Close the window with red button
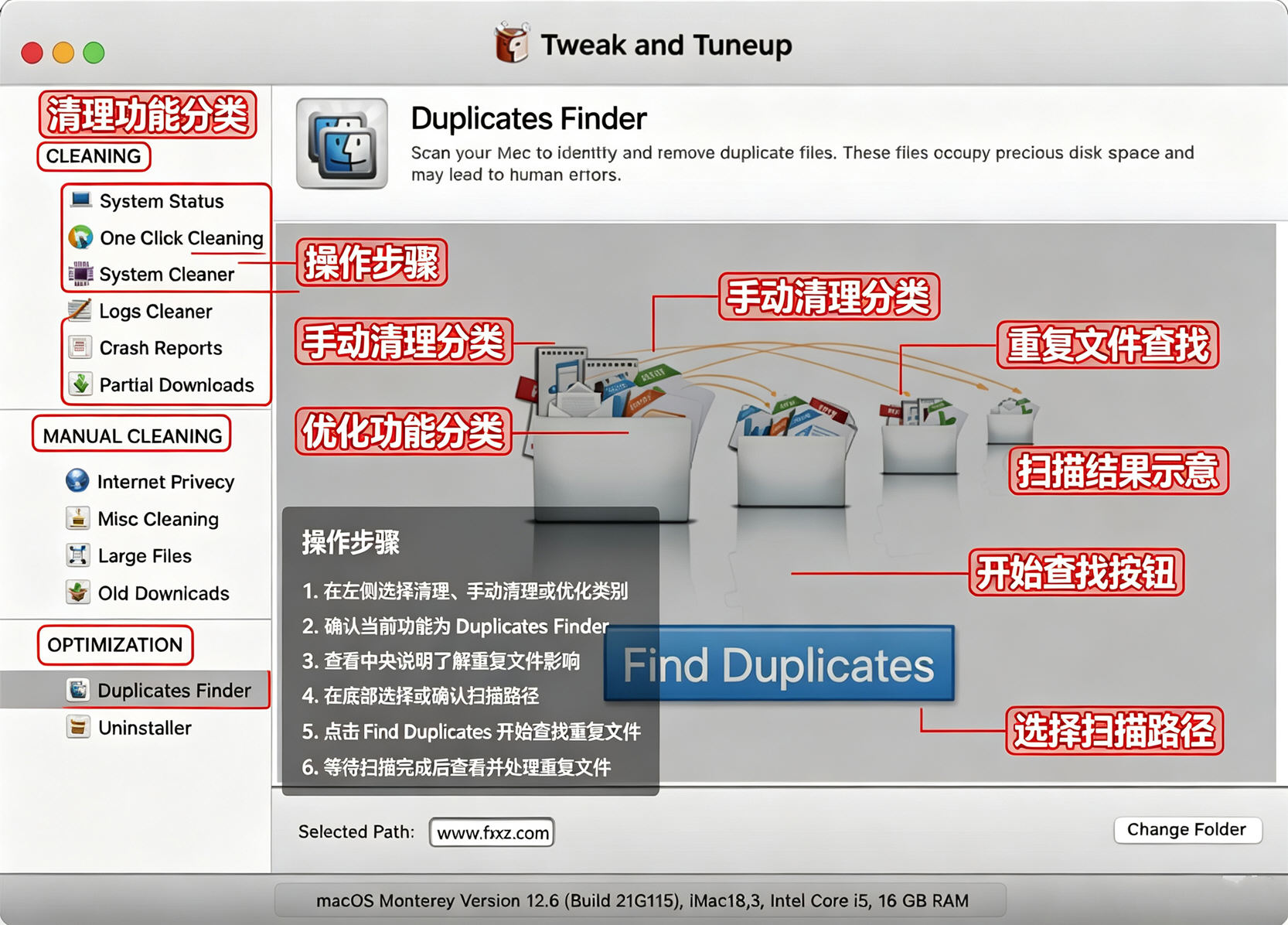1288x925 pixels. [x=32, y=53]
